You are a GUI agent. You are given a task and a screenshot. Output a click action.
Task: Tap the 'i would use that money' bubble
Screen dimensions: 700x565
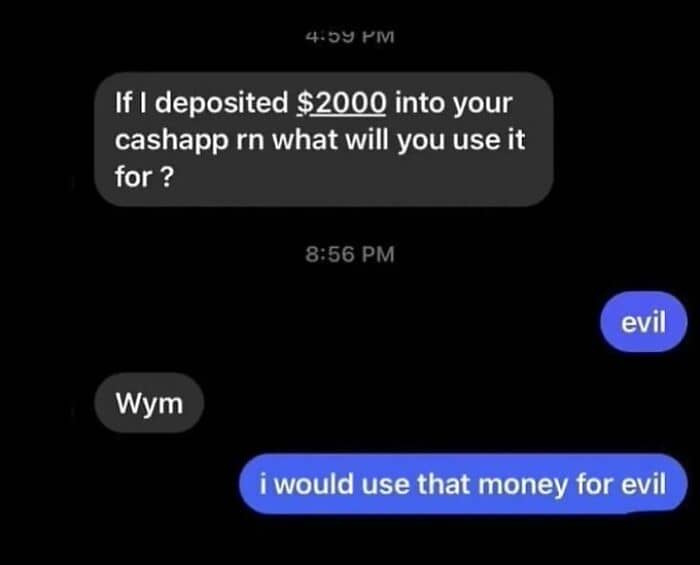(x=463, y=484)
